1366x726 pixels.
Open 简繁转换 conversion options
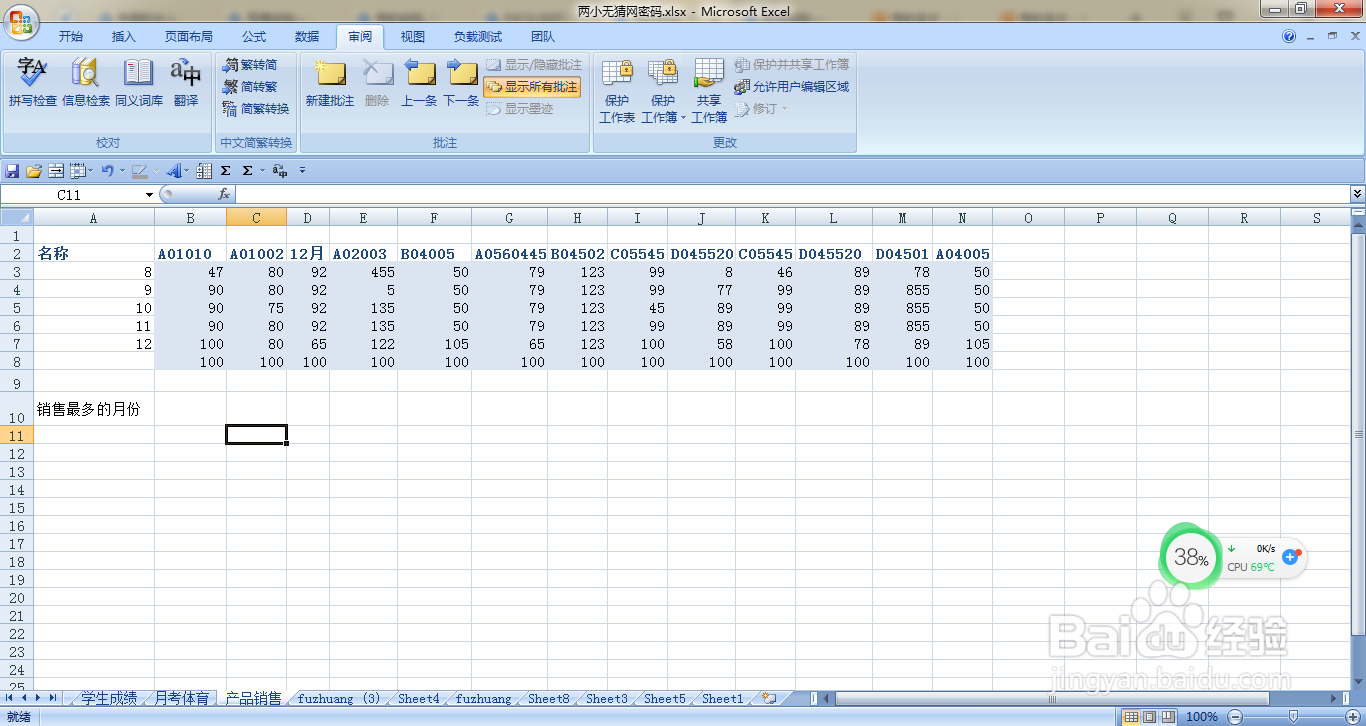point(256,109)
